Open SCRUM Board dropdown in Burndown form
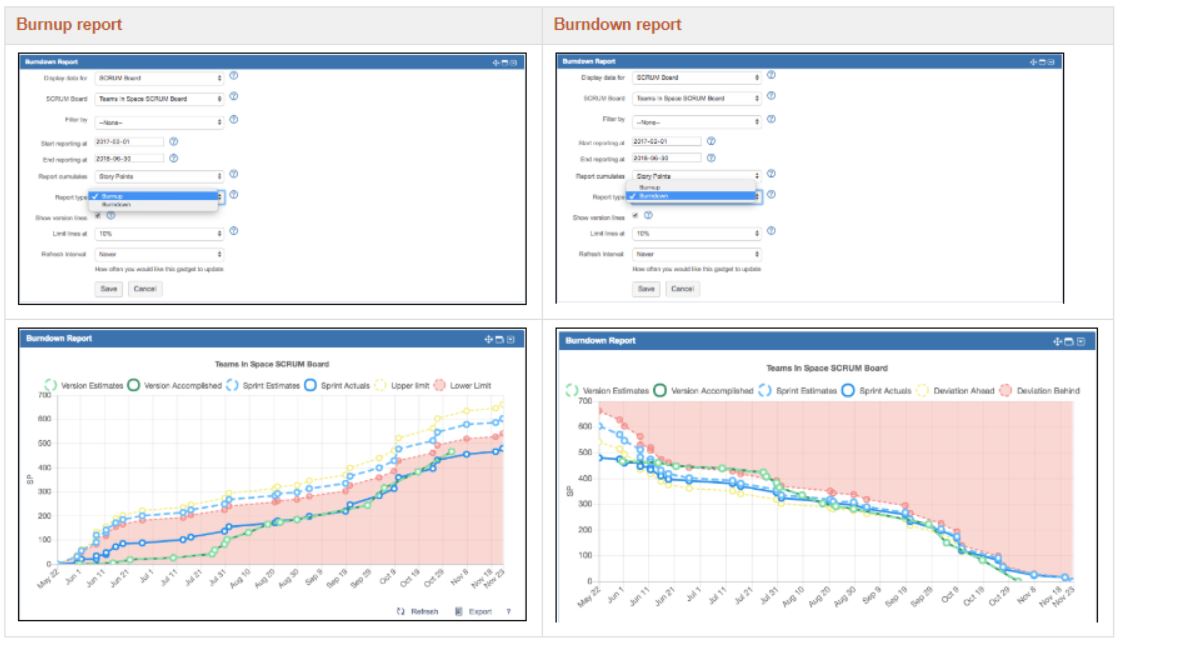Viewport: 1181px width, 651px height. click(697, 98)
